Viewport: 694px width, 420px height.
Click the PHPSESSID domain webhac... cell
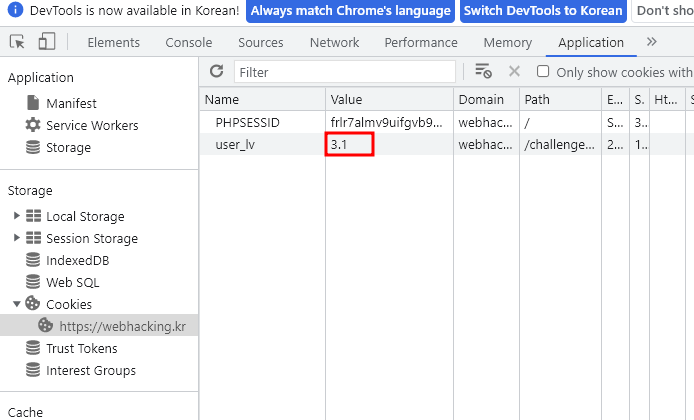(x=486, y=122)
